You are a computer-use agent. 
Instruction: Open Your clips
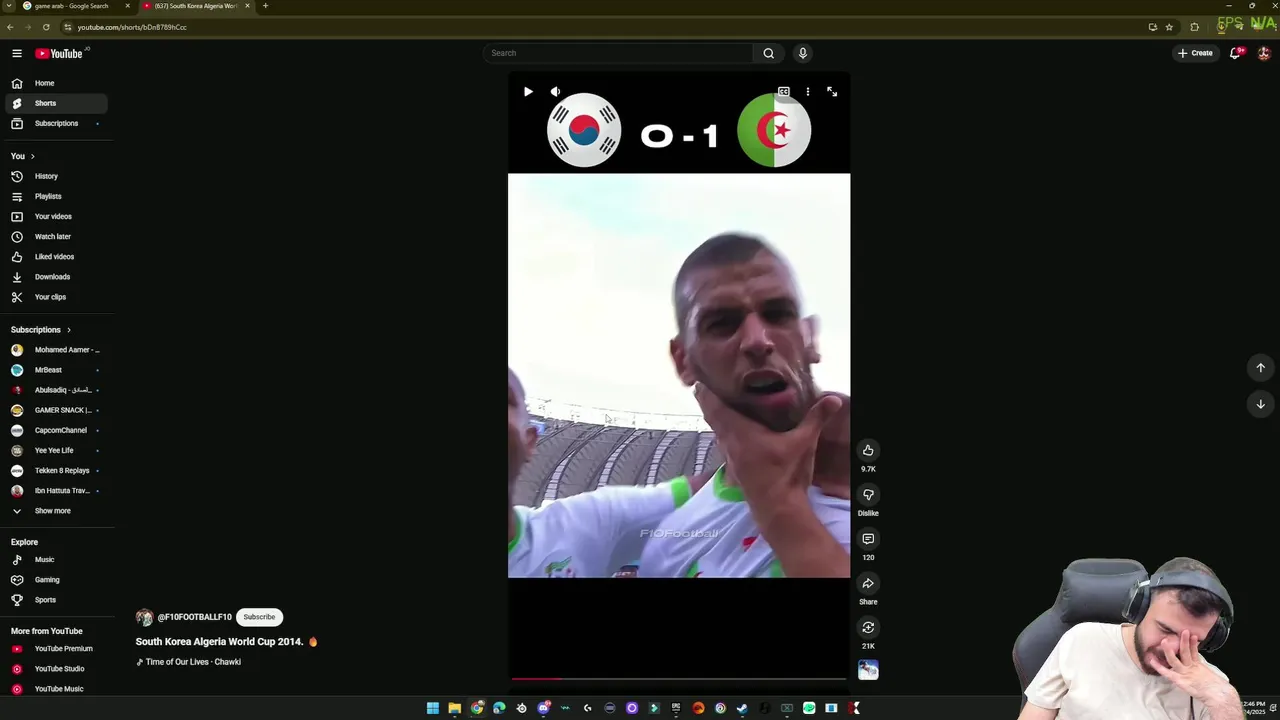55,297
